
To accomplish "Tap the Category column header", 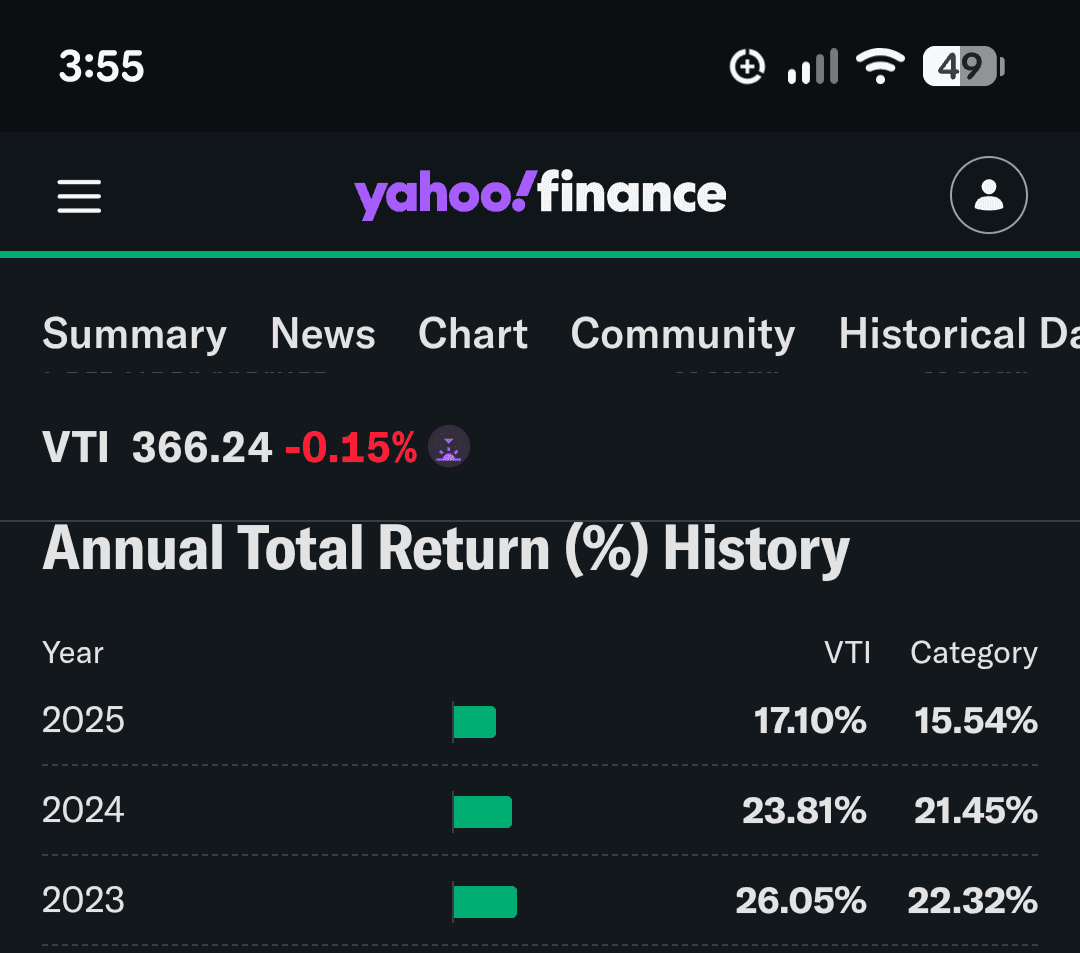I will point(974,653).
